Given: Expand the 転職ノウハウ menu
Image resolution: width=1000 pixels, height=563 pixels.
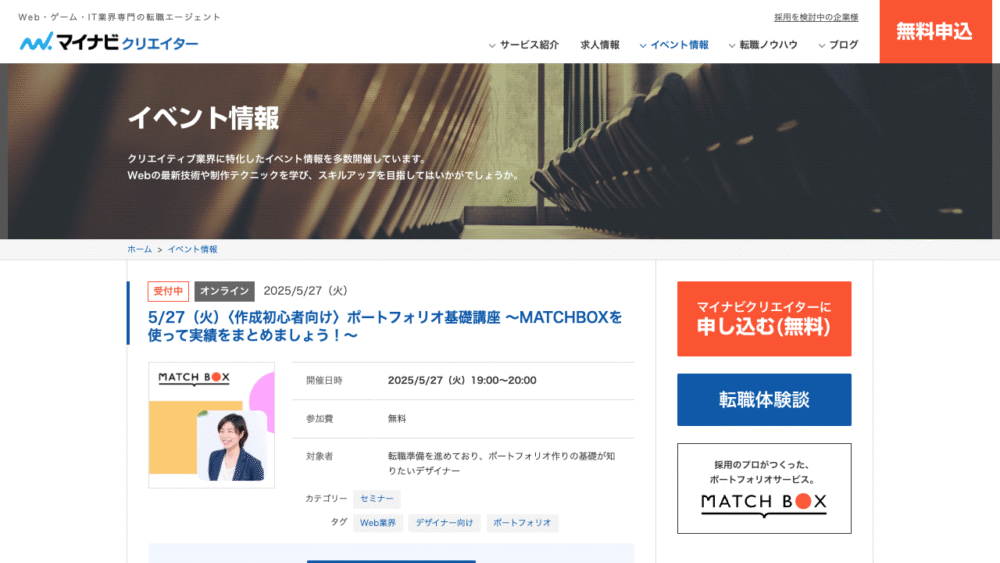Looking at the screenshot, I should (763, 45).
